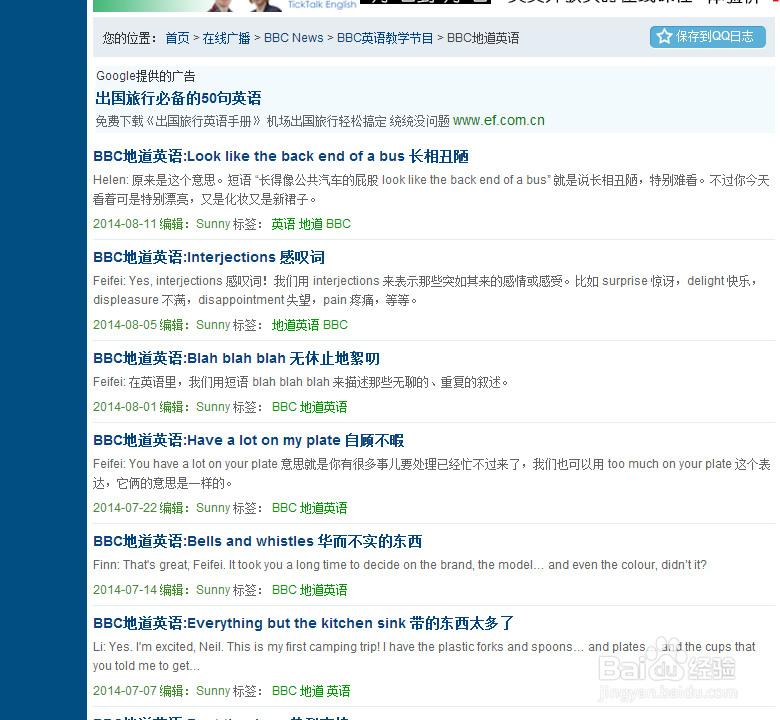This screenshot has width=780, height=720.
Task: Click 地道英语 tag on 2014-07-22 article
Action: (324, 508)
